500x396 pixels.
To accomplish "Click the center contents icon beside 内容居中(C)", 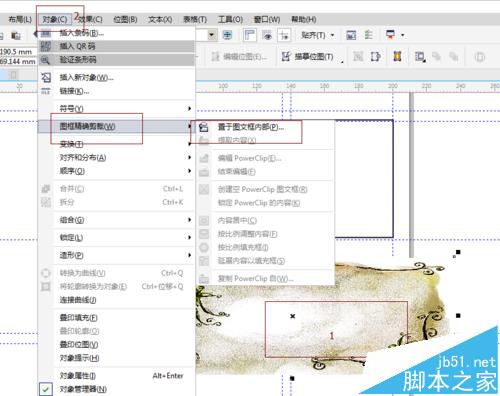I will (x=204, y=221).
